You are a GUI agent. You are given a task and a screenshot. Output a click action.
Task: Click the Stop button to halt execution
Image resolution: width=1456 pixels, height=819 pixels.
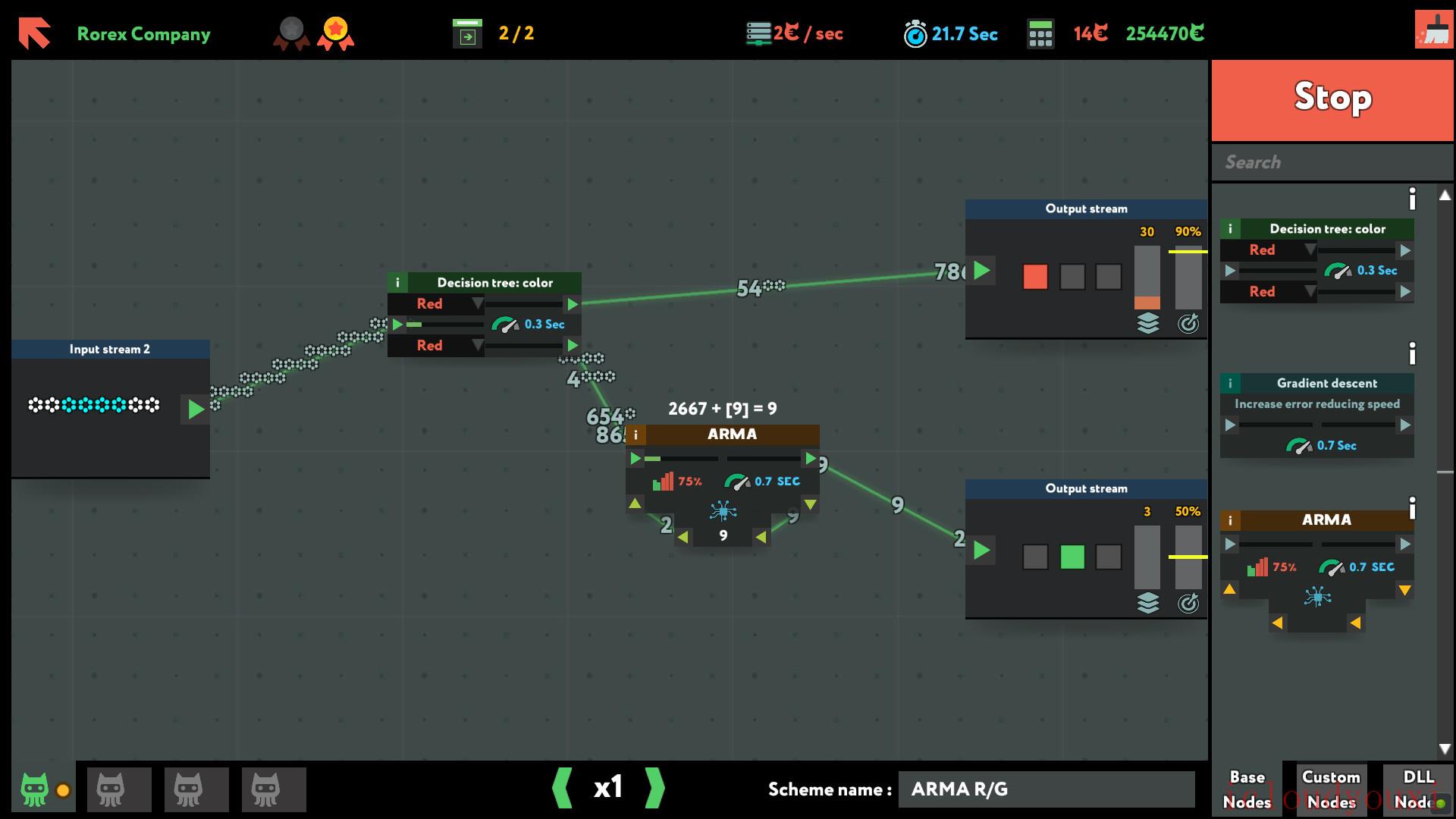point(1334,97)
